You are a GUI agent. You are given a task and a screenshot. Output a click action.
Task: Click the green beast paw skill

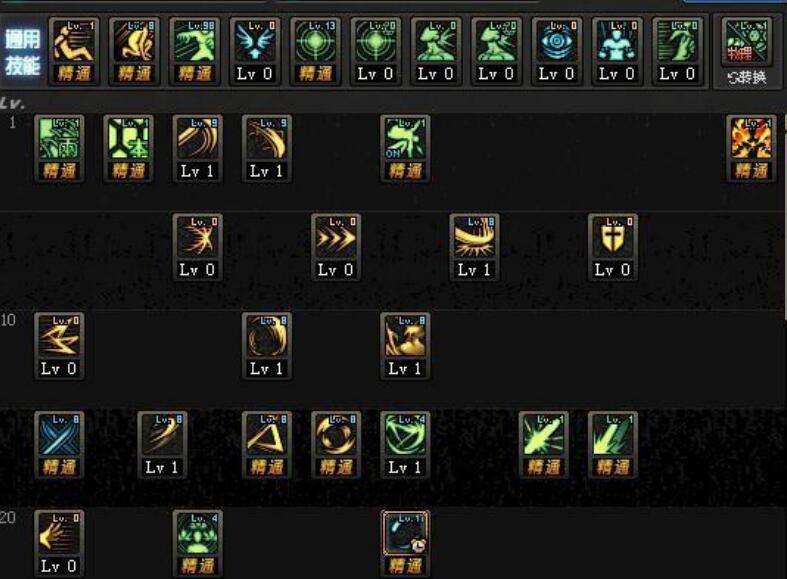197,543
